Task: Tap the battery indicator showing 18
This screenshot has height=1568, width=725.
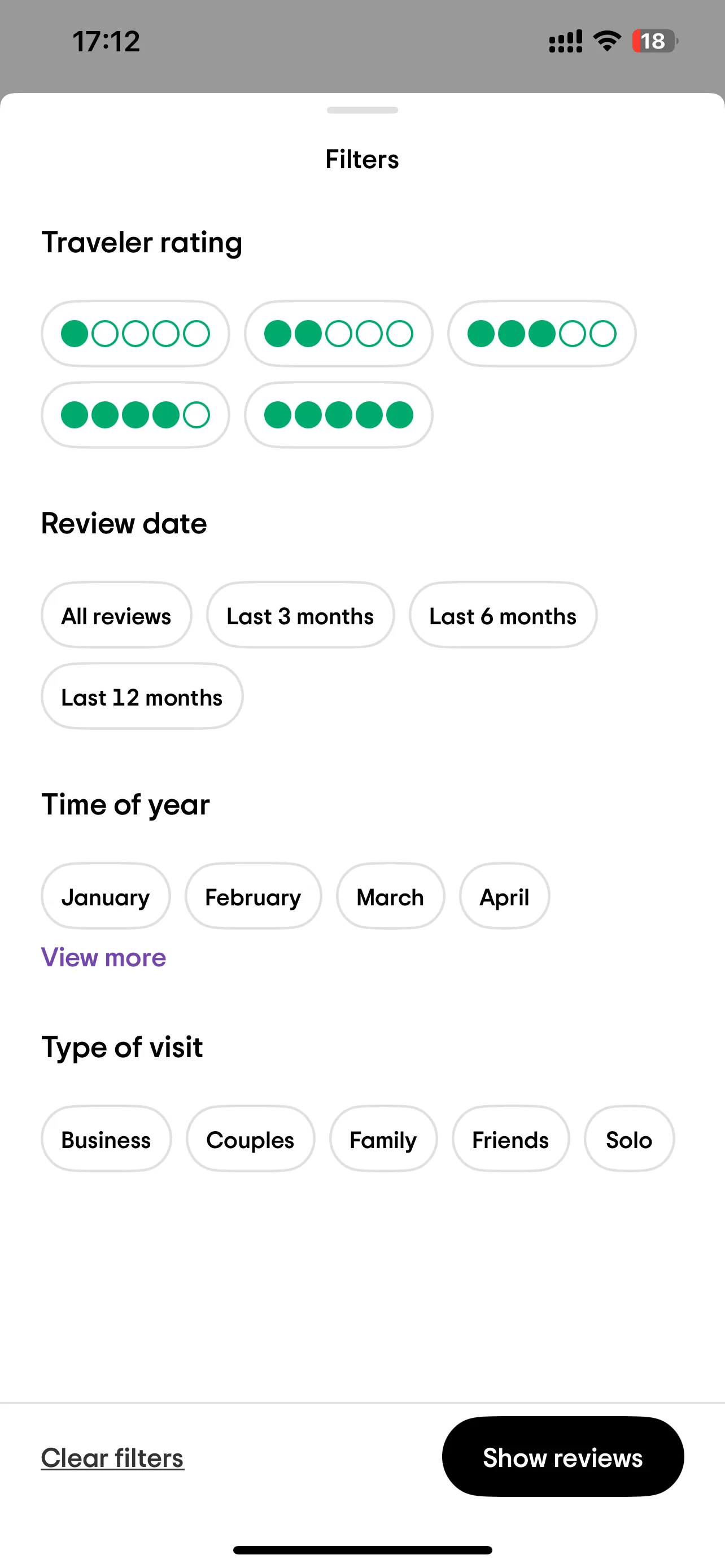Action: (x=655, y=41)
